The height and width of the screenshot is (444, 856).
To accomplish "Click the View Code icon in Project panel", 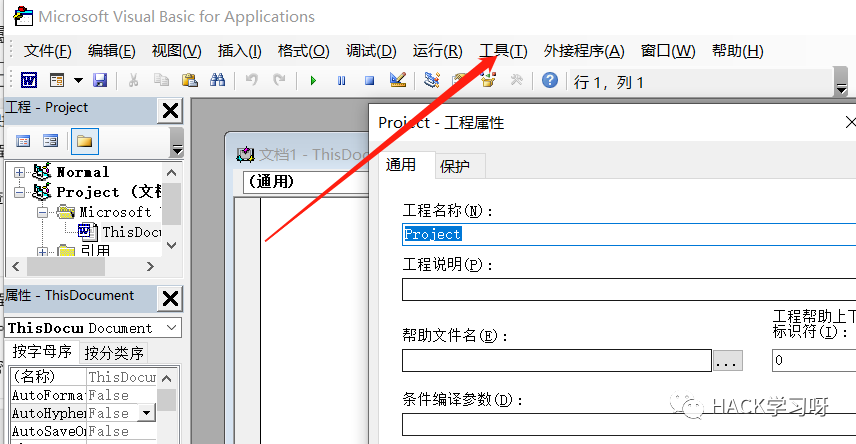I will pyautogui.click(x=23, y=141).
